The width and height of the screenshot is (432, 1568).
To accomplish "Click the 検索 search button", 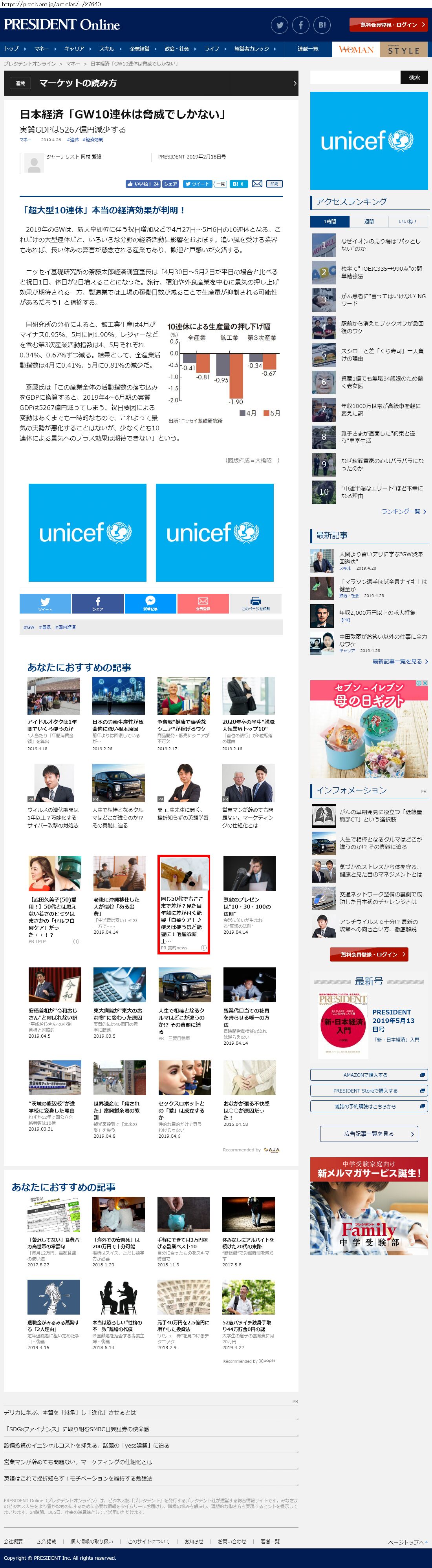I will point(414,77).
